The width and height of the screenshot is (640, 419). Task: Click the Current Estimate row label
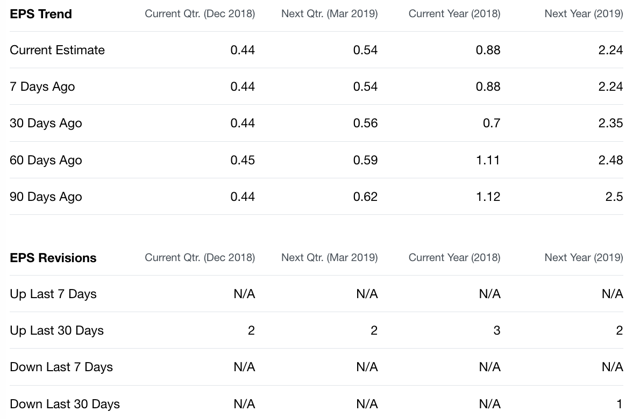[x=57, y=50]
